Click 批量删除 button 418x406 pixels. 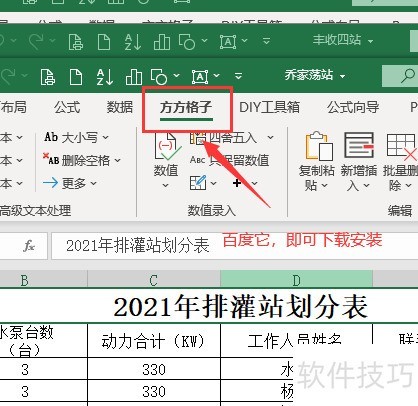tap(400, 162)
